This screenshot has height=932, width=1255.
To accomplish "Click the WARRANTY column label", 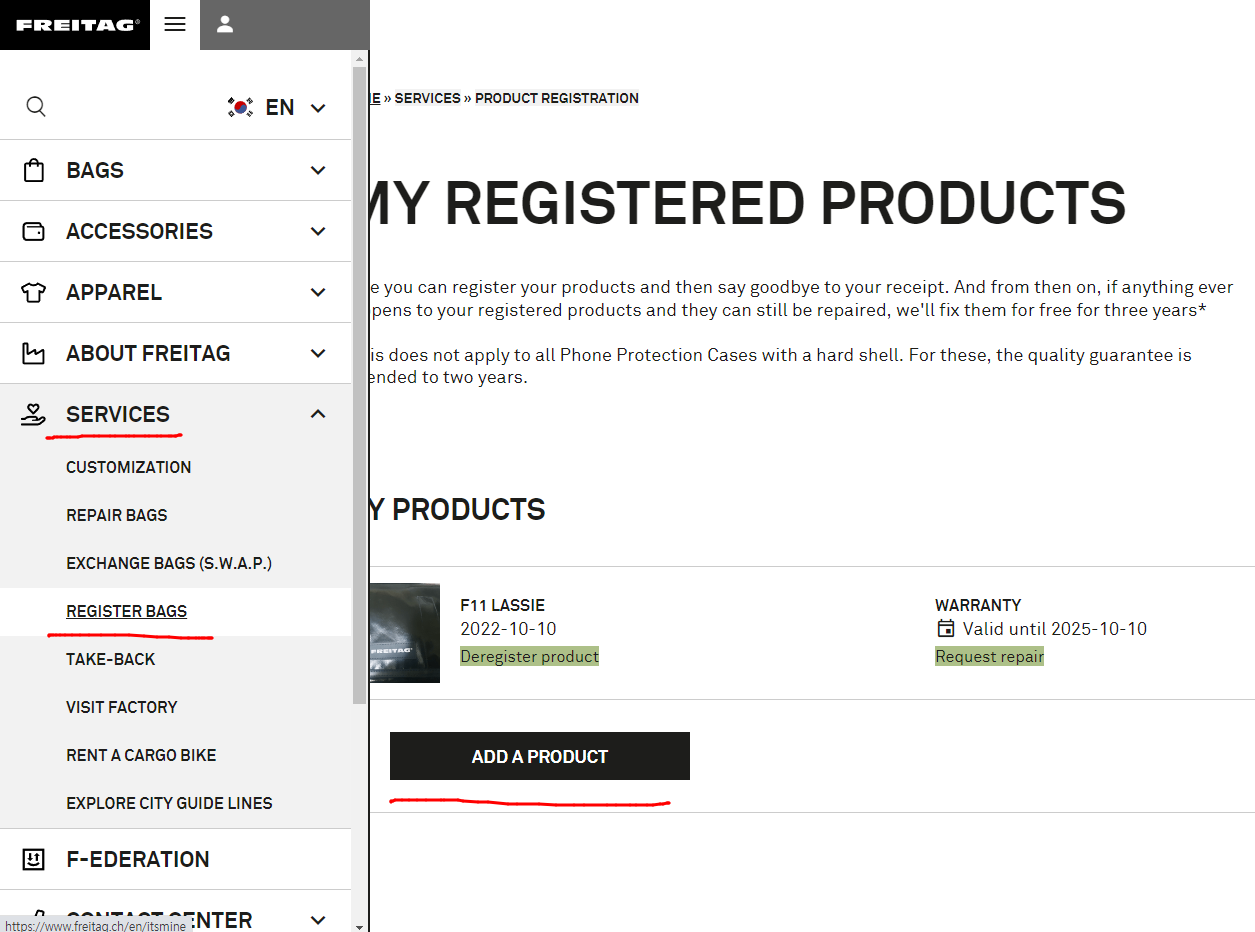I will pos(978,605).
